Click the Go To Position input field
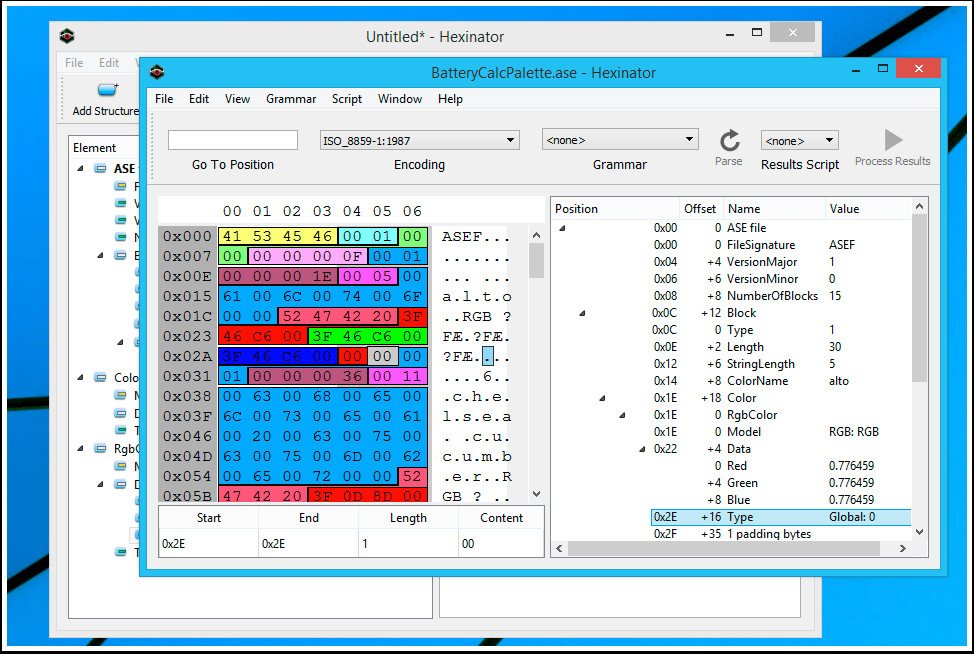Screen dimensions: 974x654 (233, 140)
